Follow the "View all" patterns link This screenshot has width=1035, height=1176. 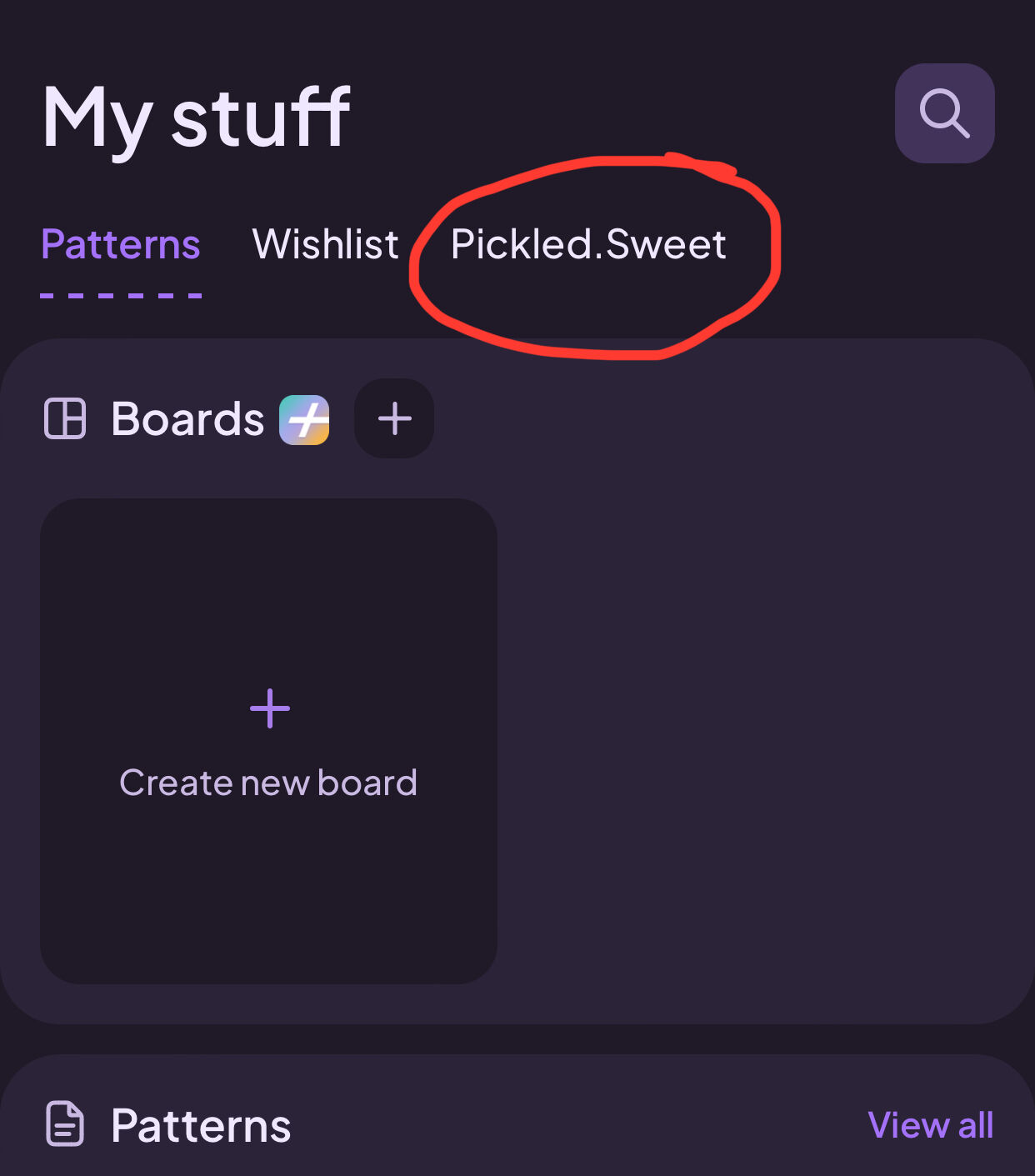point(930,1125)
